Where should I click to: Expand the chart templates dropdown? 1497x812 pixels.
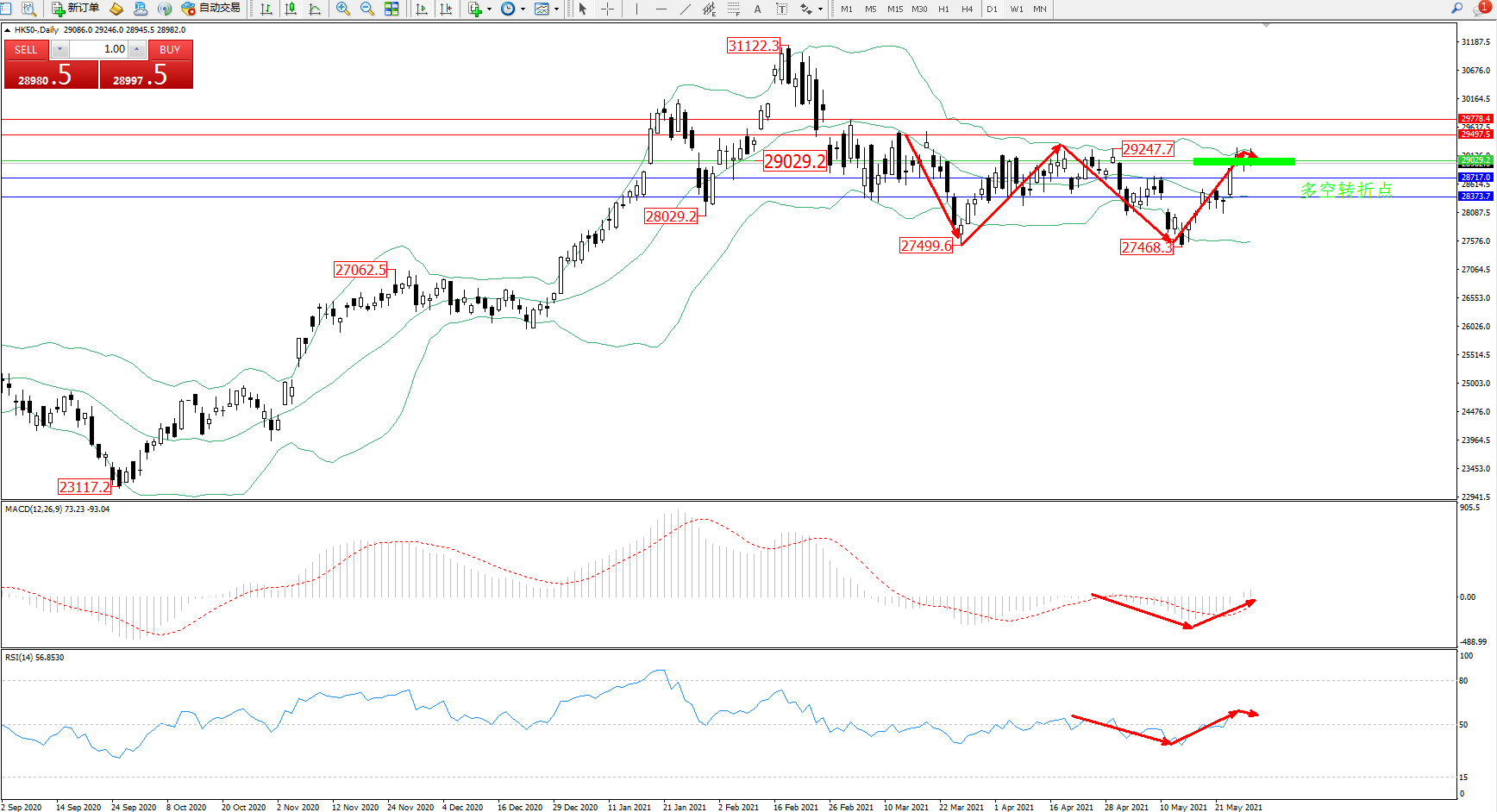pos(556,9)
